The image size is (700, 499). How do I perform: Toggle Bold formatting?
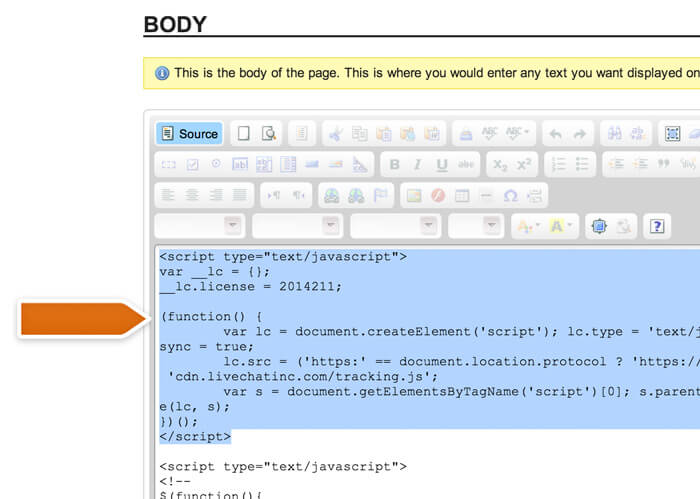click(394, 165)
